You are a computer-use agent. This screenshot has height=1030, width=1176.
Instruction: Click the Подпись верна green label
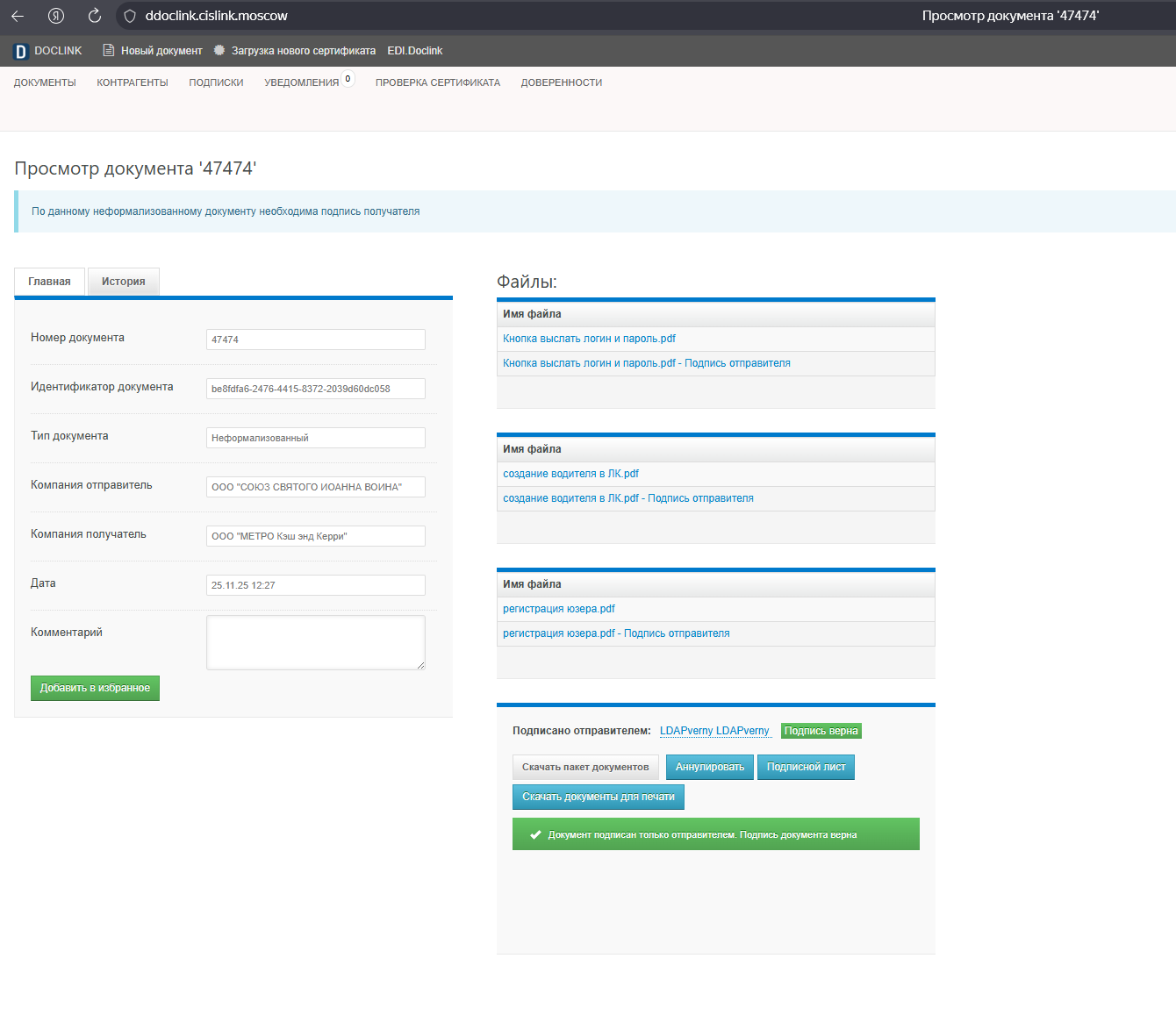click(x=821, y=731)
